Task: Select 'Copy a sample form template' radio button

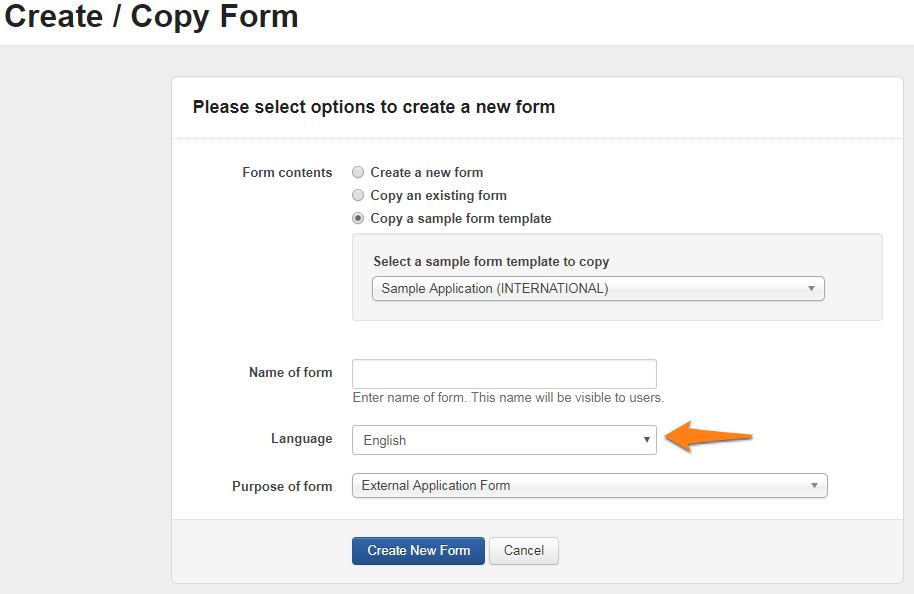Action: pyautogui.click(x=358, y=219)
